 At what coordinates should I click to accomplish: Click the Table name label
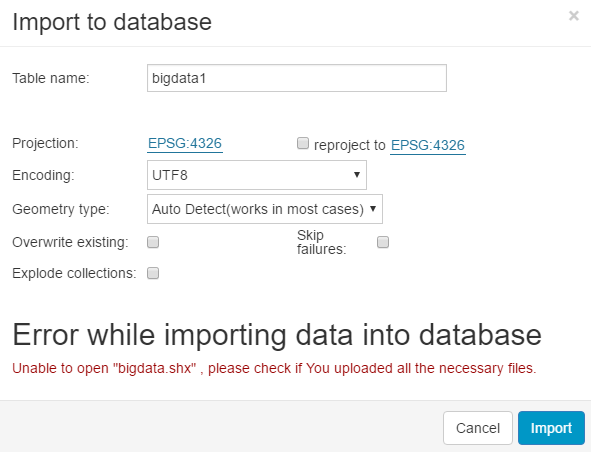click(51, 78)
